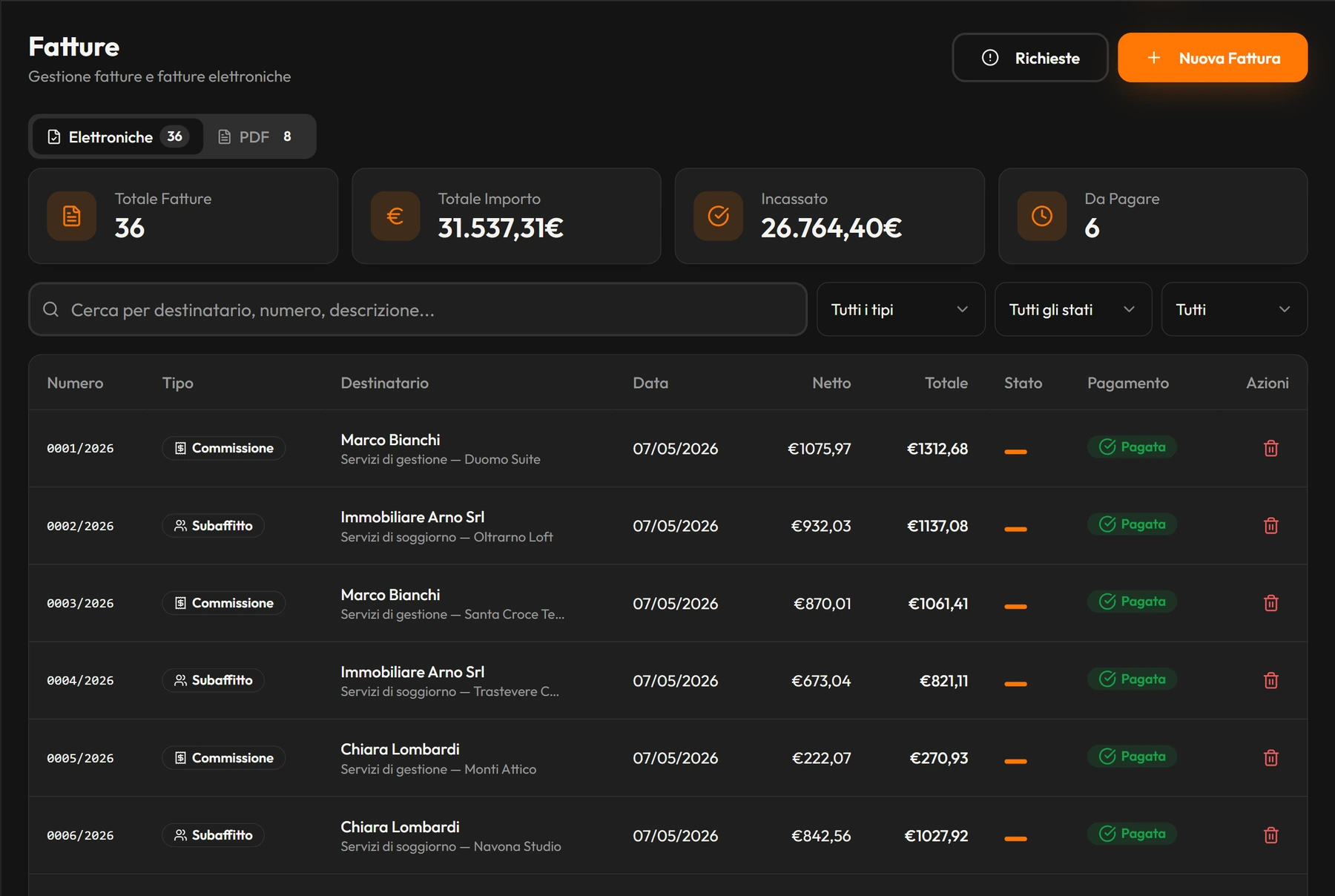The height and width of the screenshot is (896, 1335).
Task: Switch to the Elettroniche tab
Action: point(117,136)
